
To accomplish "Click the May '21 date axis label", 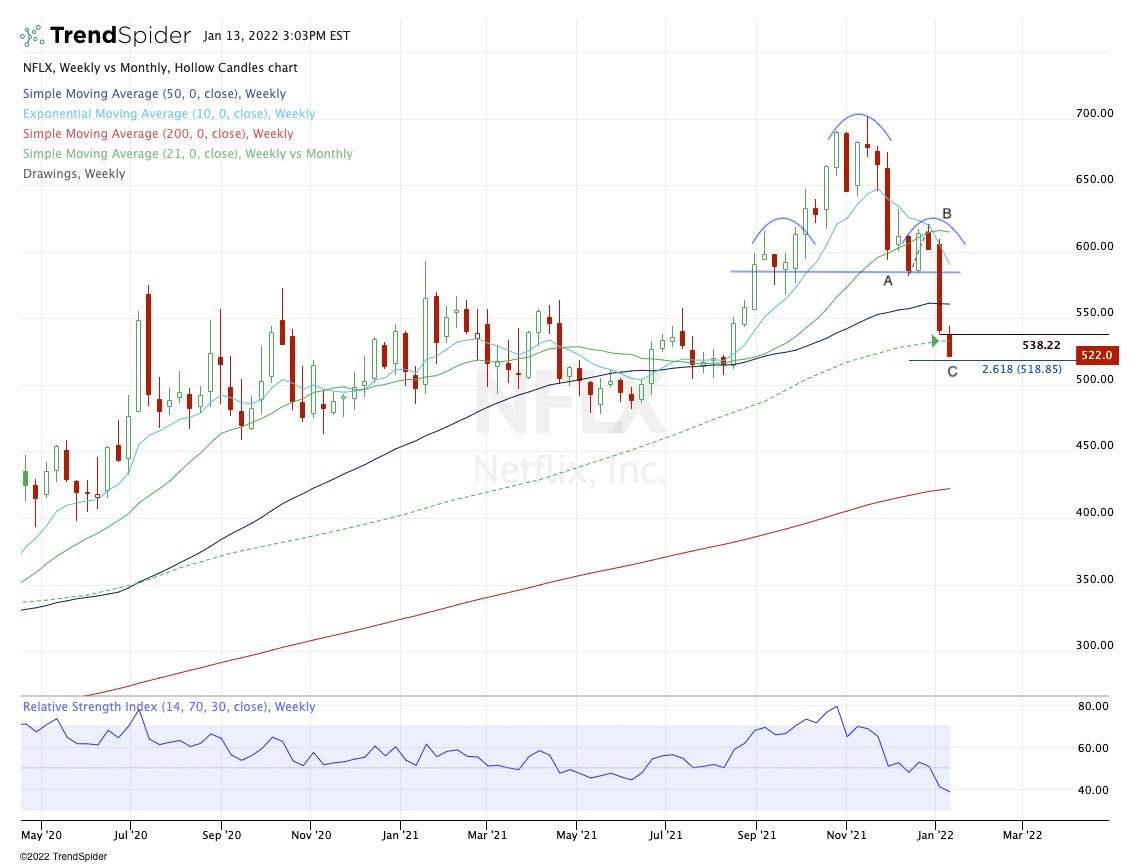I will [577, 835].
